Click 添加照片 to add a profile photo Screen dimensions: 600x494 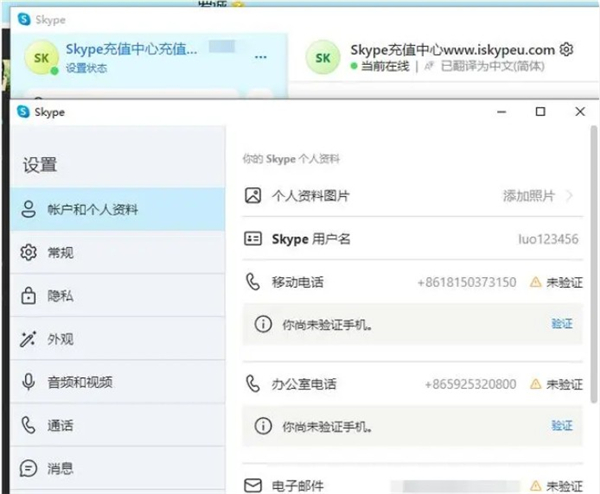(x=529, y=196)
